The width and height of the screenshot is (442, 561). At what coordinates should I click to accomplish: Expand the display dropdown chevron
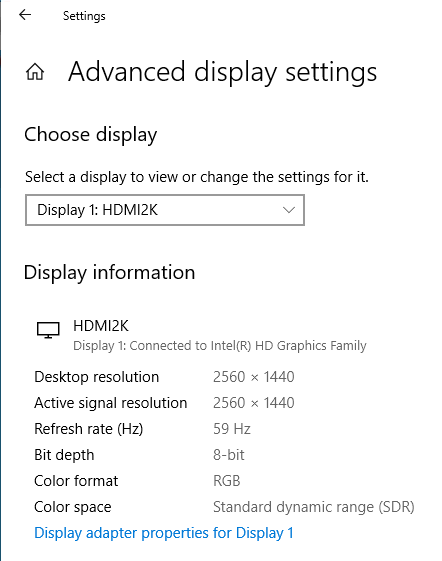[288, 210]
